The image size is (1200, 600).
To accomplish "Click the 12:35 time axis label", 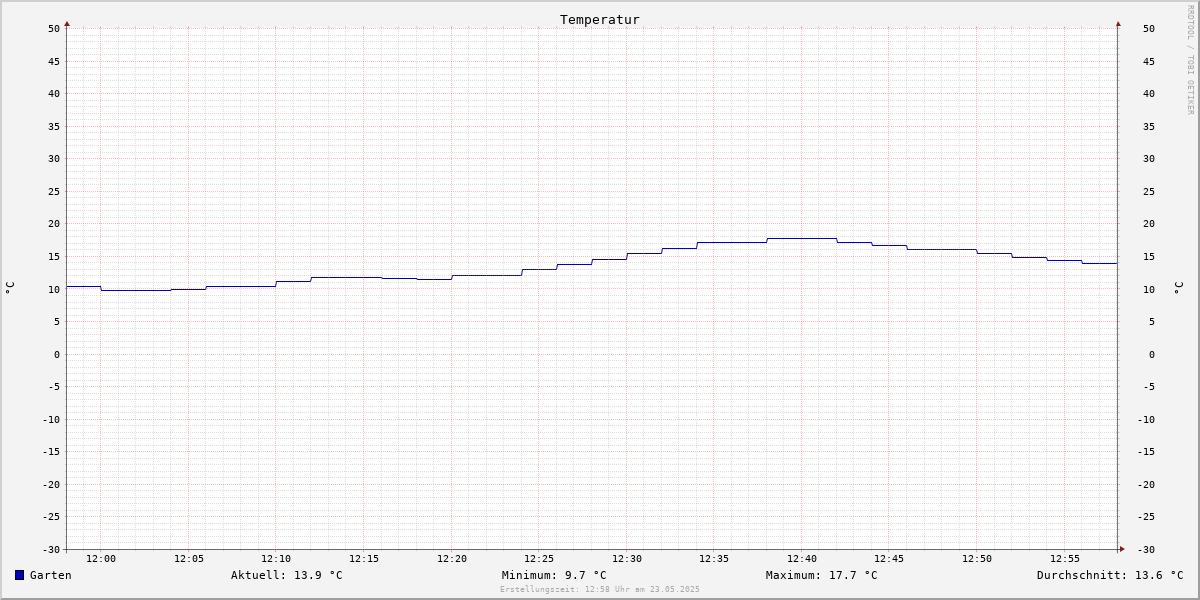I will [x=714, y=559].
